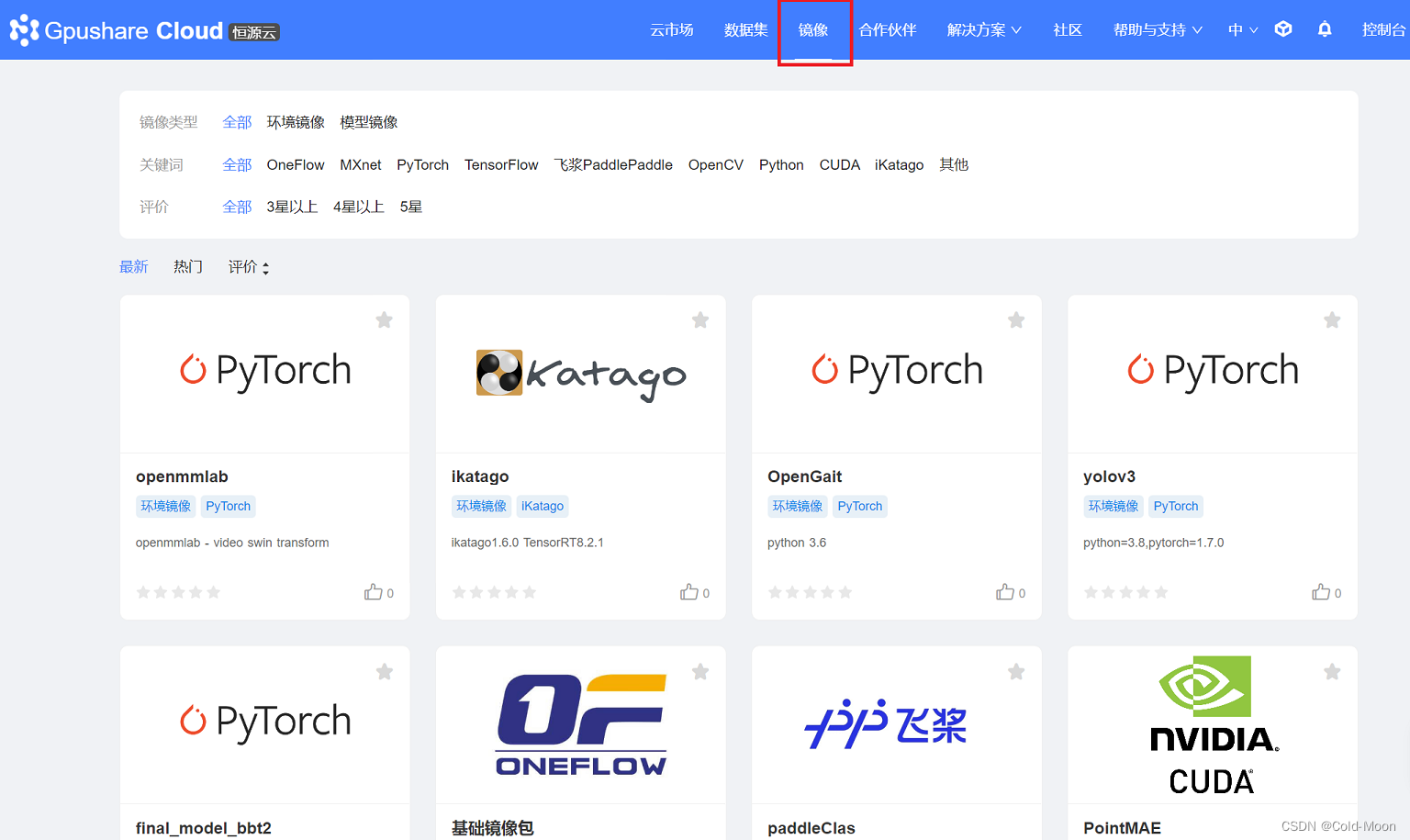Open the NVIDIA CUDA logo thumbnail
Viewport: 1410px width, 840px height.
(1213, 725)
